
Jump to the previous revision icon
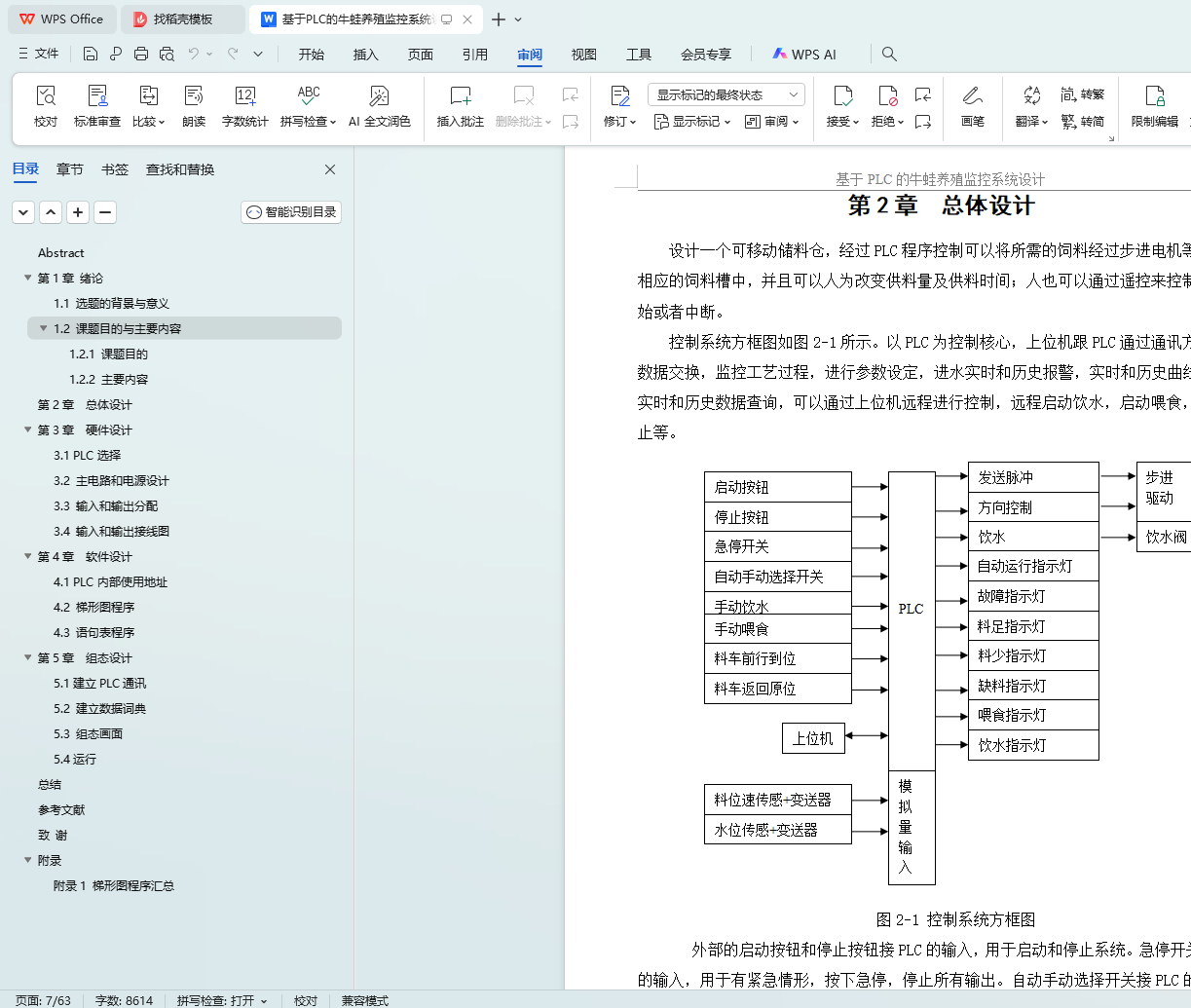(x=923, y=94)
